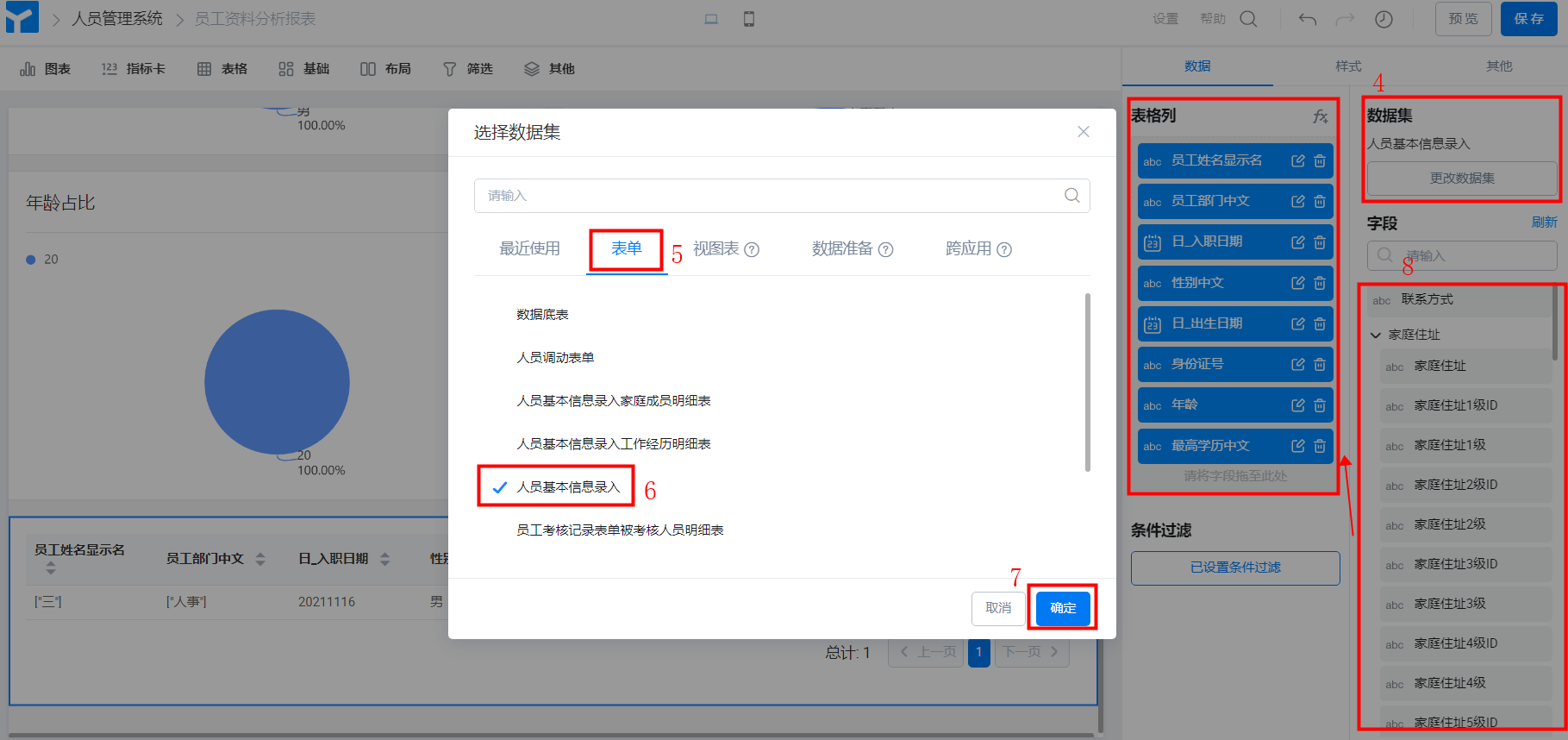Focus the 字段 search input

click(1462, 255)
